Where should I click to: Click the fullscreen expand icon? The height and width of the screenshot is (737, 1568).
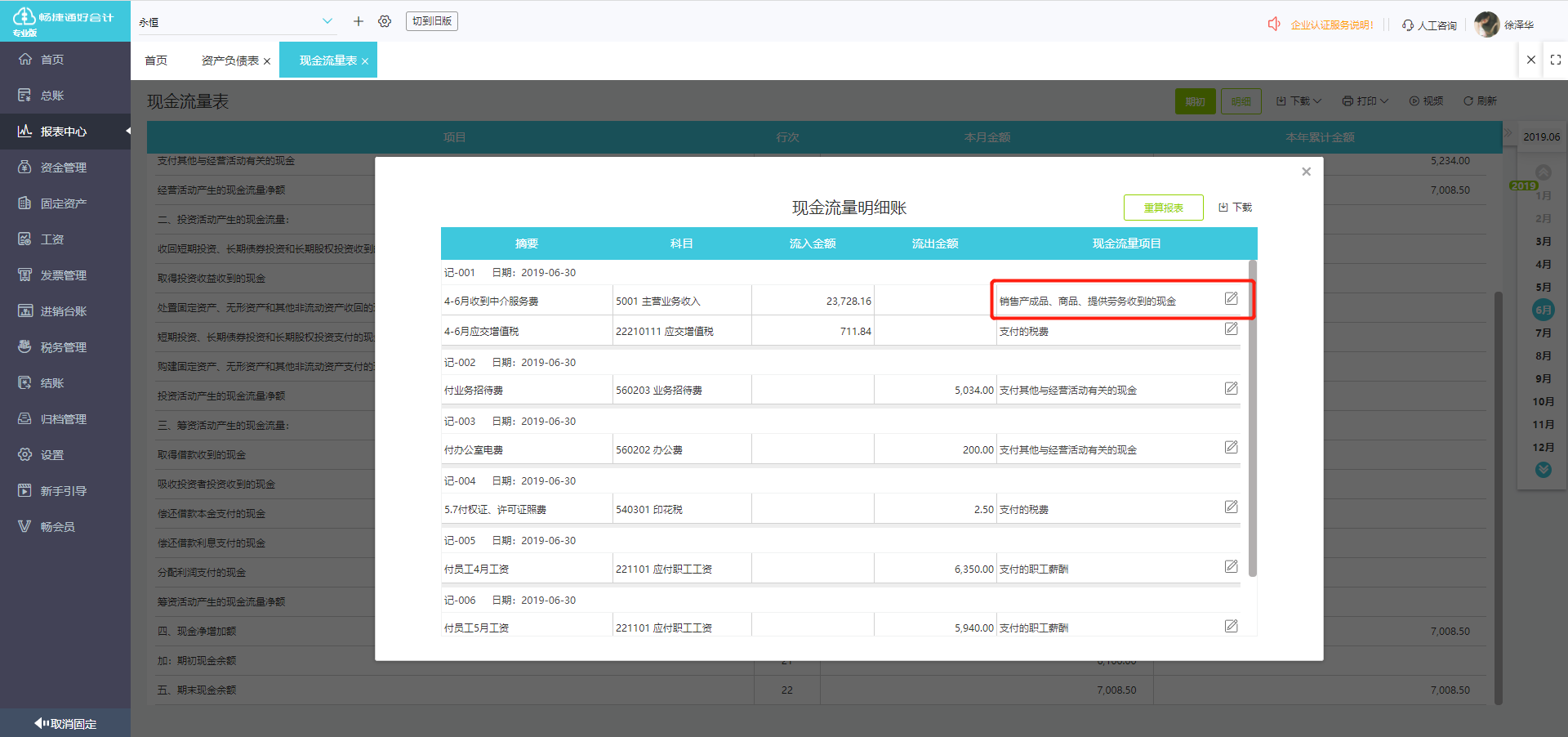click(1555, 60)
